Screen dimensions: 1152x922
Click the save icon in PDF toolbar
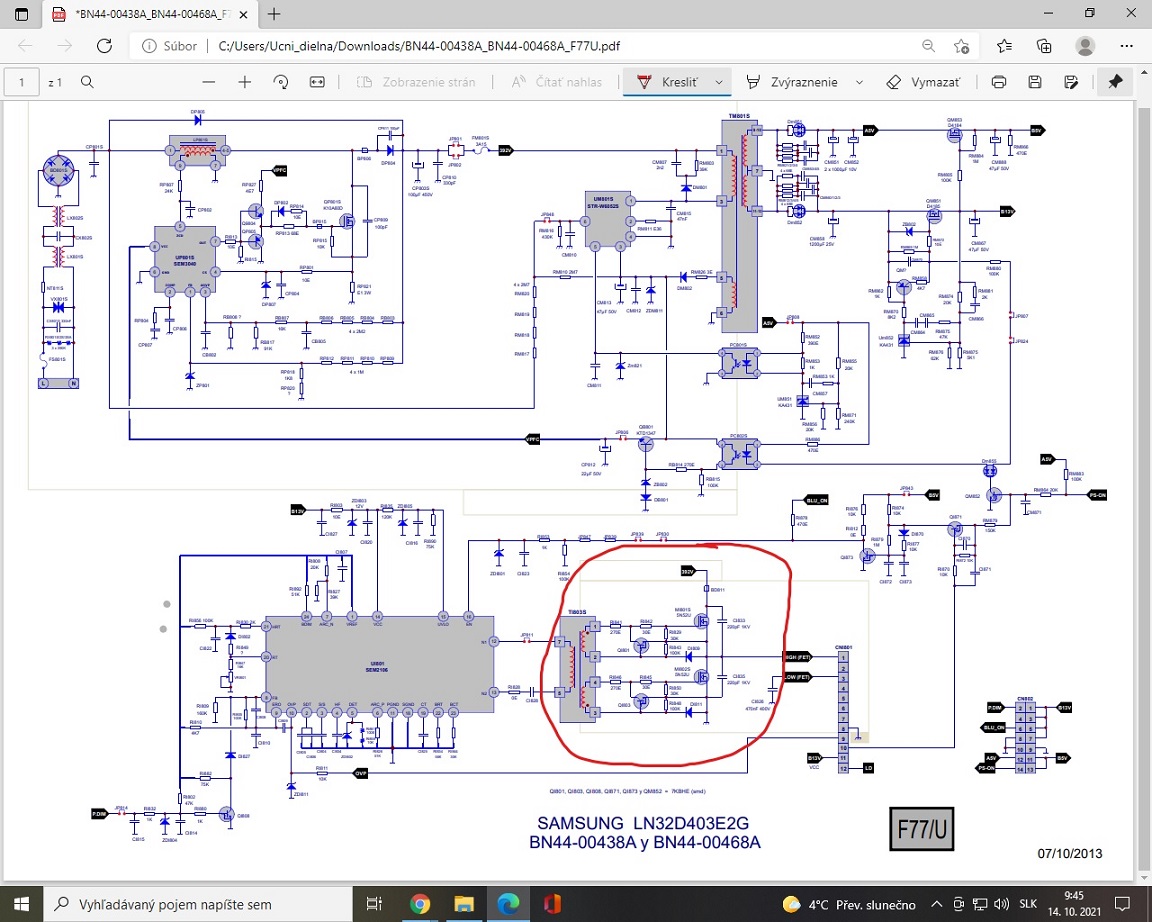tap(1035, 82)
